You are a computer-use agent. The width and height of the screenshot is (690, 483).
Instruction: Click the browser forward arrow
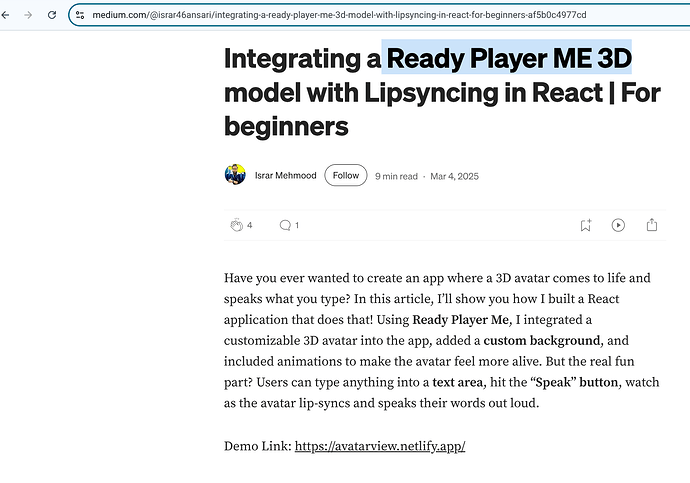[x=28, y=15]
